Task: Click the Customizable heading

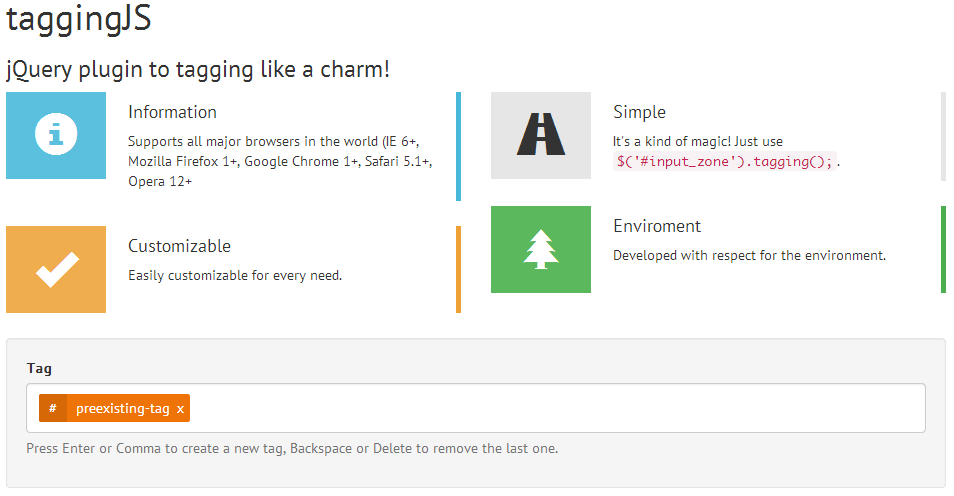Action: pos(179,246)
